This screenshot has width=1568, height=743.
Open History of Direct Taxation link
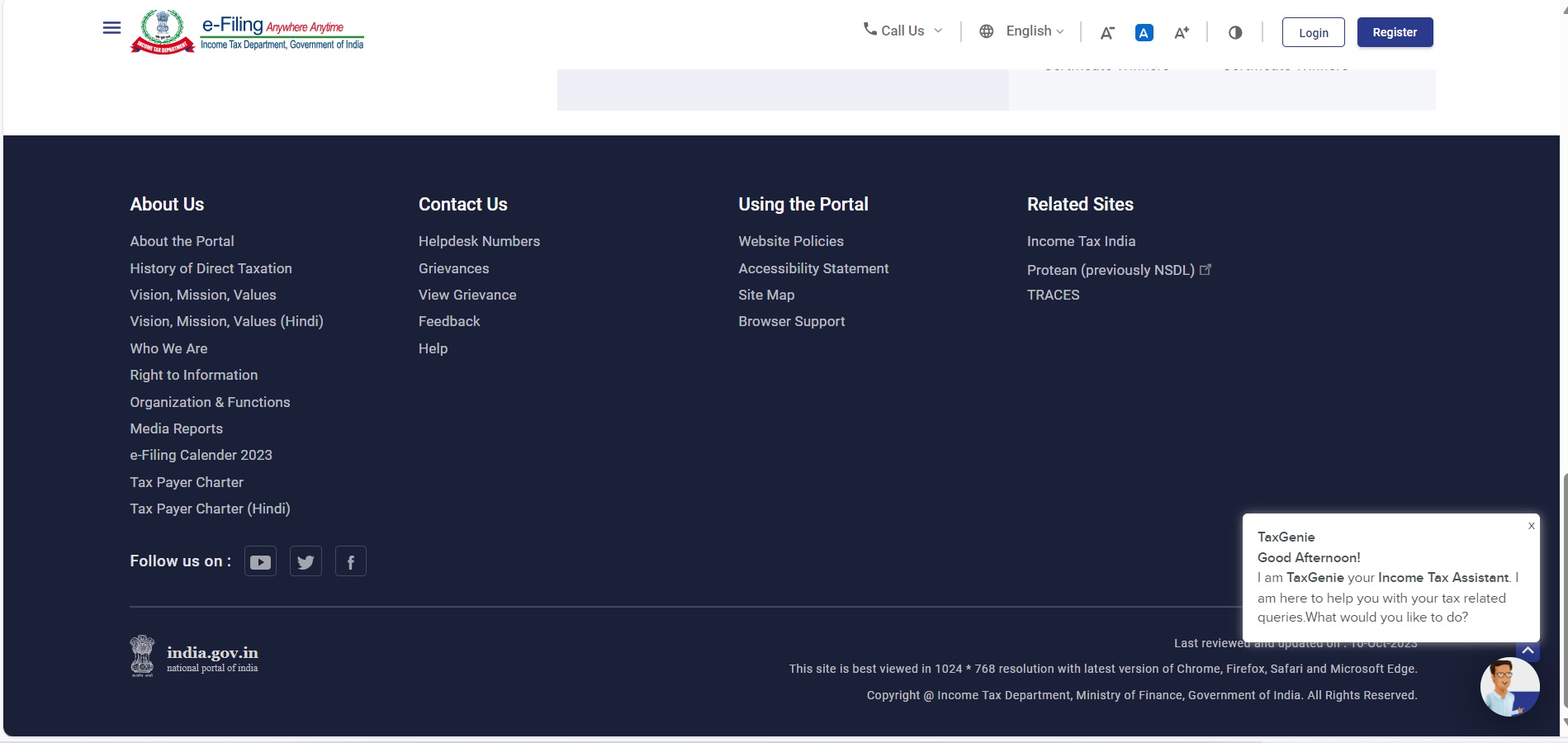click(x=211, y=268)
